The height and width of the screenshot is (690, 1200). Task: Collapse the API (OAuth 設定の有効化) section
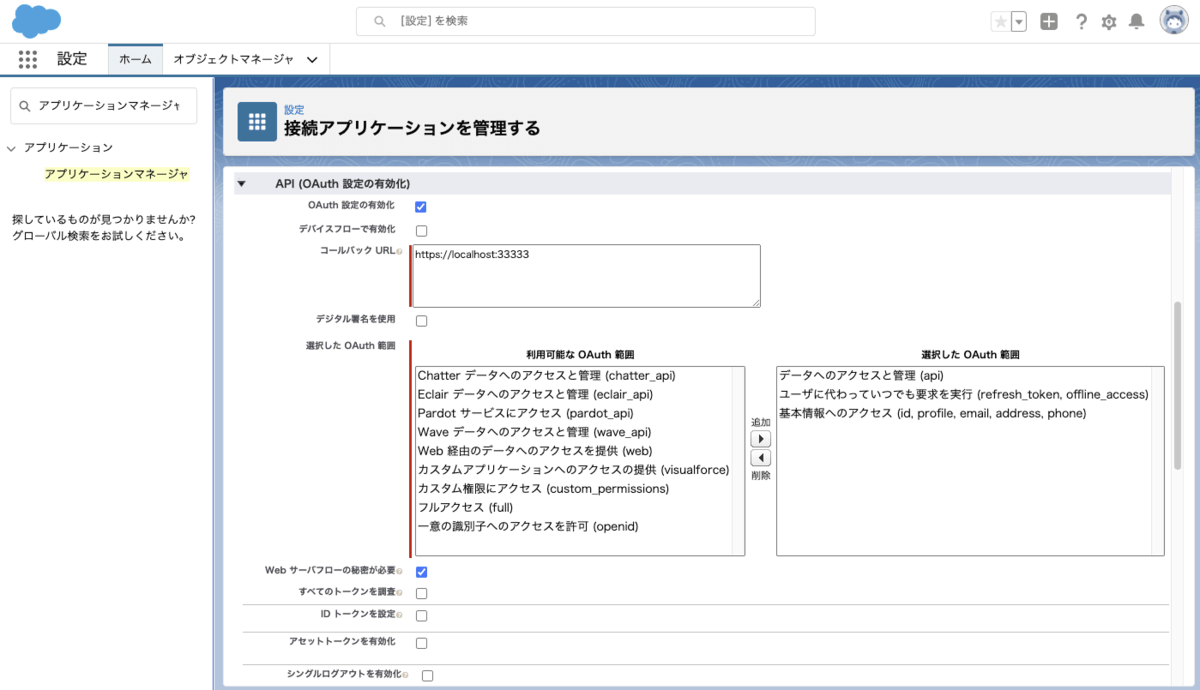[240, 183]
